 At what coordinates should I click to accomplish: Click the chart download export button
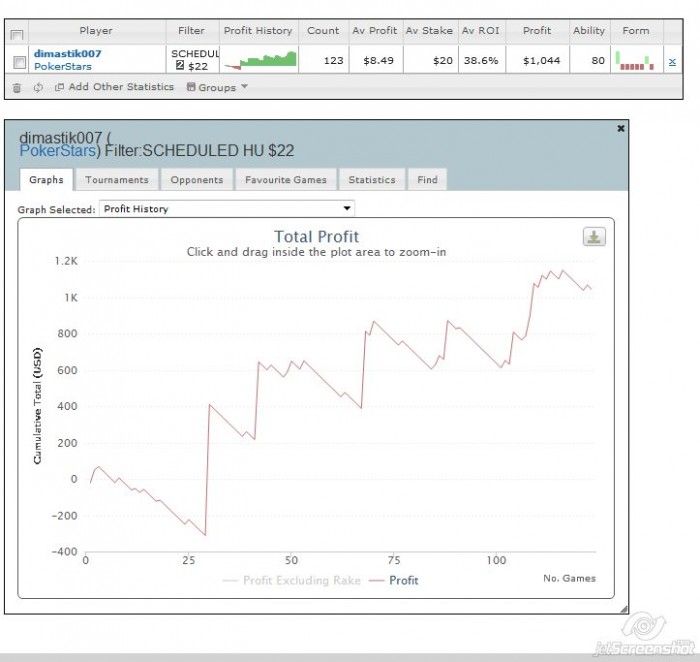594,237
